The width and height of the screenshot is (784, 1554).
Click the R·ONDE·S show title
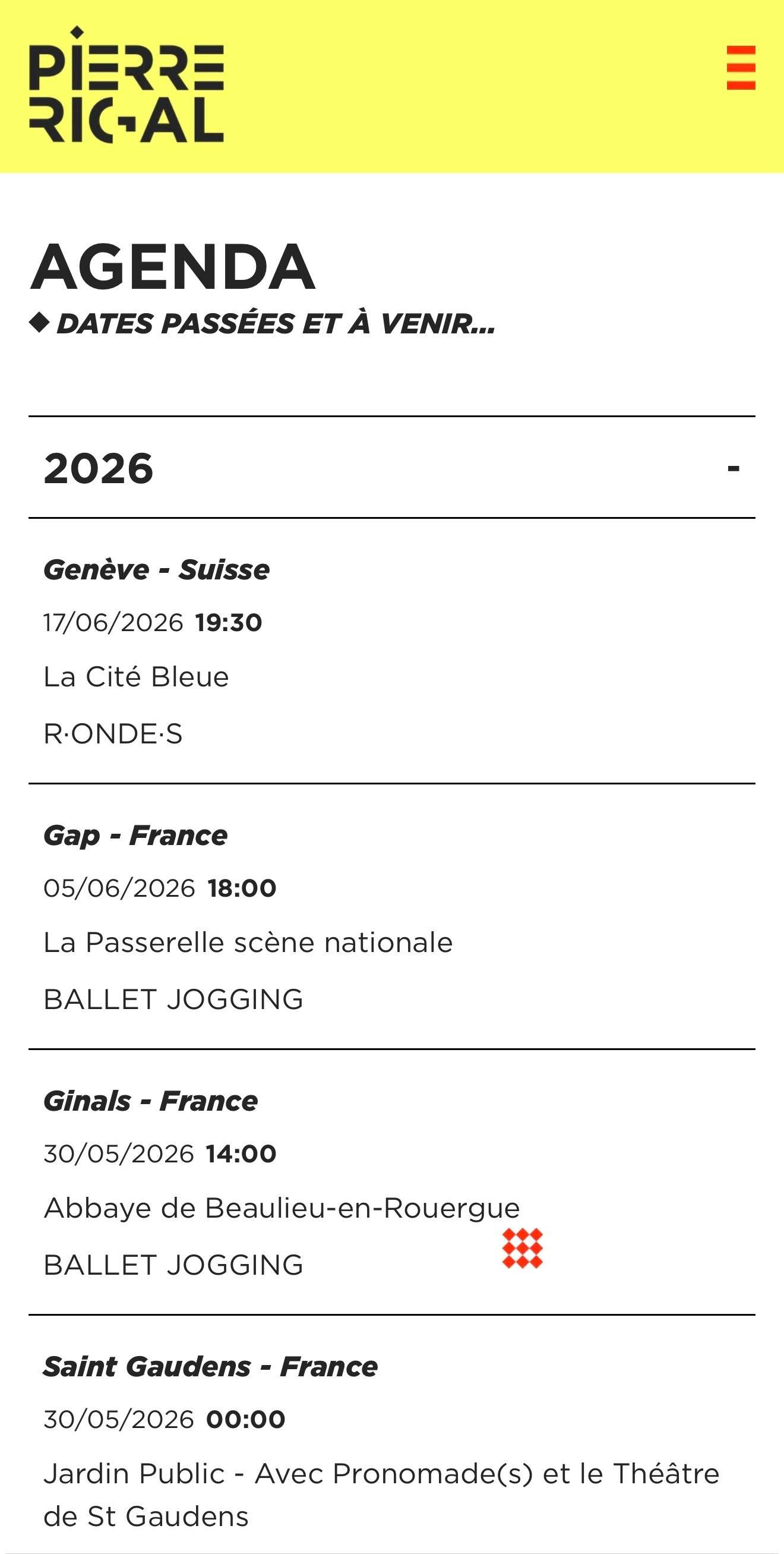(113, 734)
